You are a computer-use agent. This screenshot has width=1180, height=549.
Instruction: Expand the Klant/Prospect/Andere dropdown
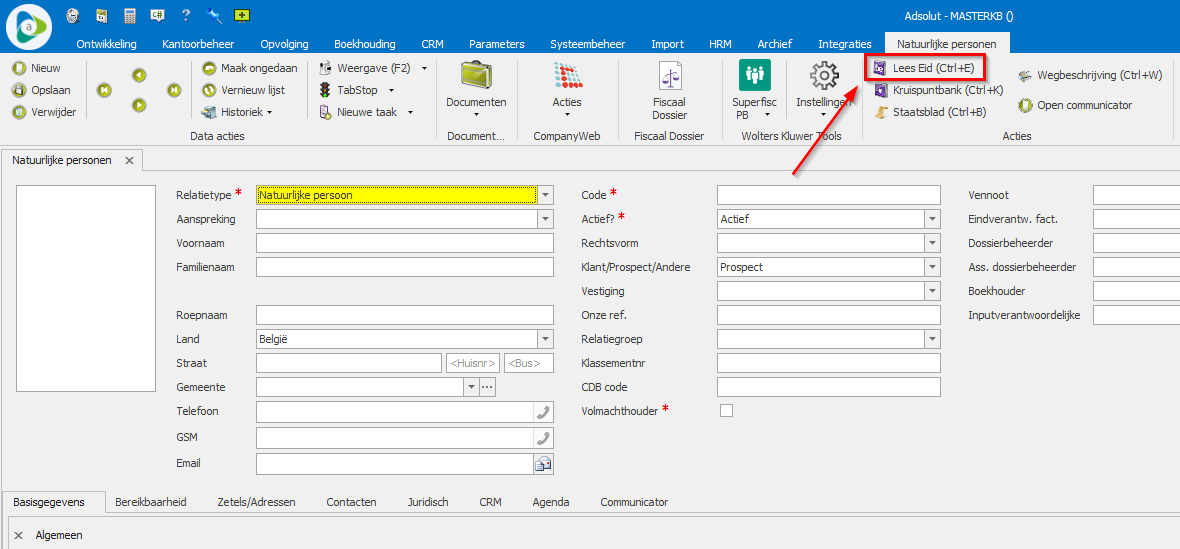point(932,267)
